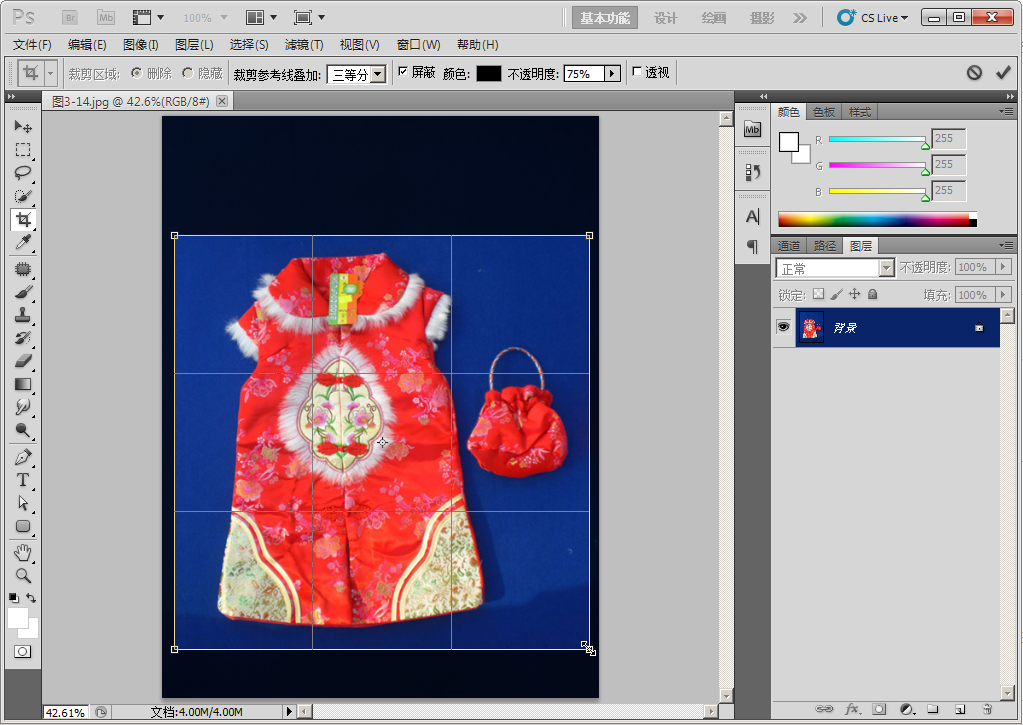1023x725 pixels.
Task: Click the black shield color swatch
Action: coord(488,74)
